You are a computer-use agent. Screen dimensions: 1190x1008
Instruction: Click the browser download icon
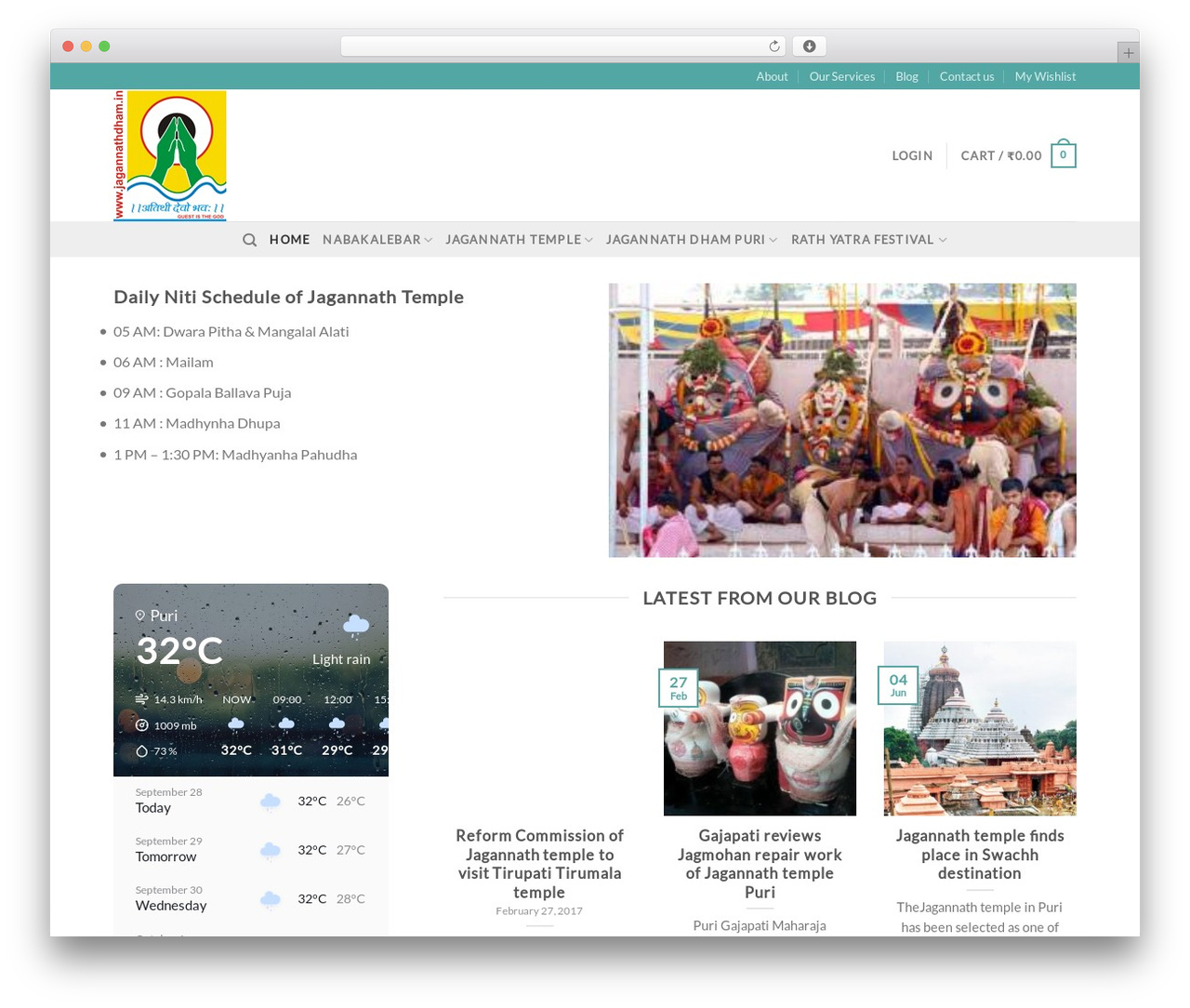[x=810, y=46]
